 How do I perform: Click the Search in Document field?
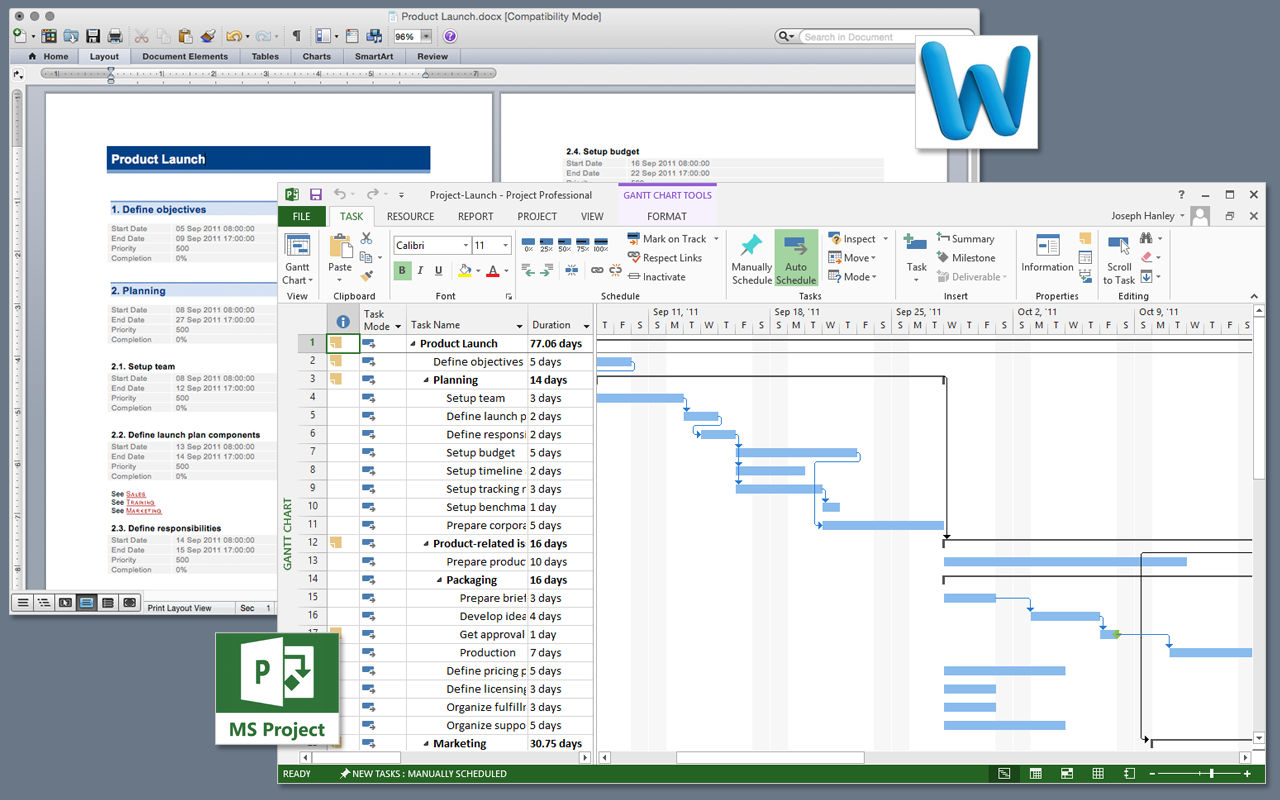(858, 37)
